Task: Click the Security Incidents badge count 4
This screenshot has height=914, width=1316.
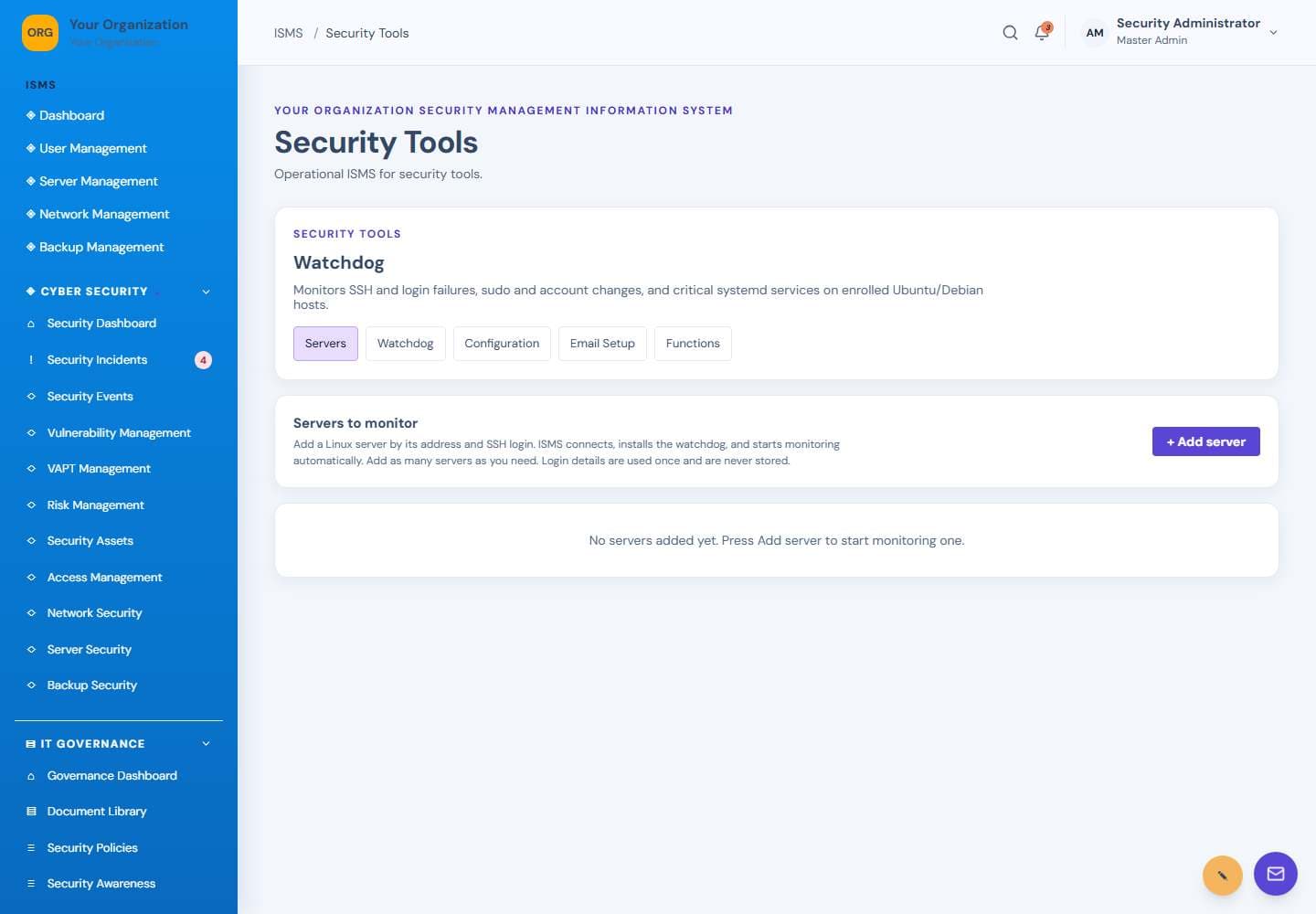Action: pos(203,360)
